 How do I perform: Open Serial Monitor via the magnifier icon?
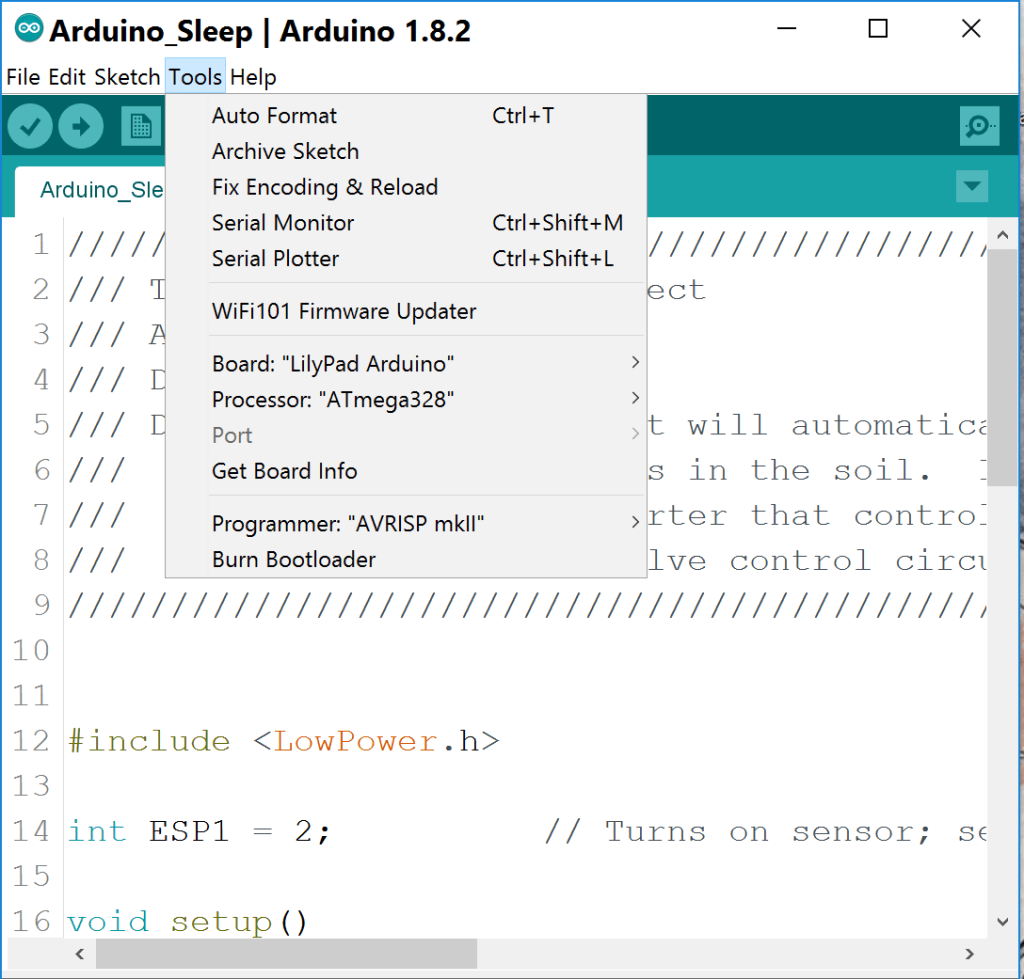(979, 126)
